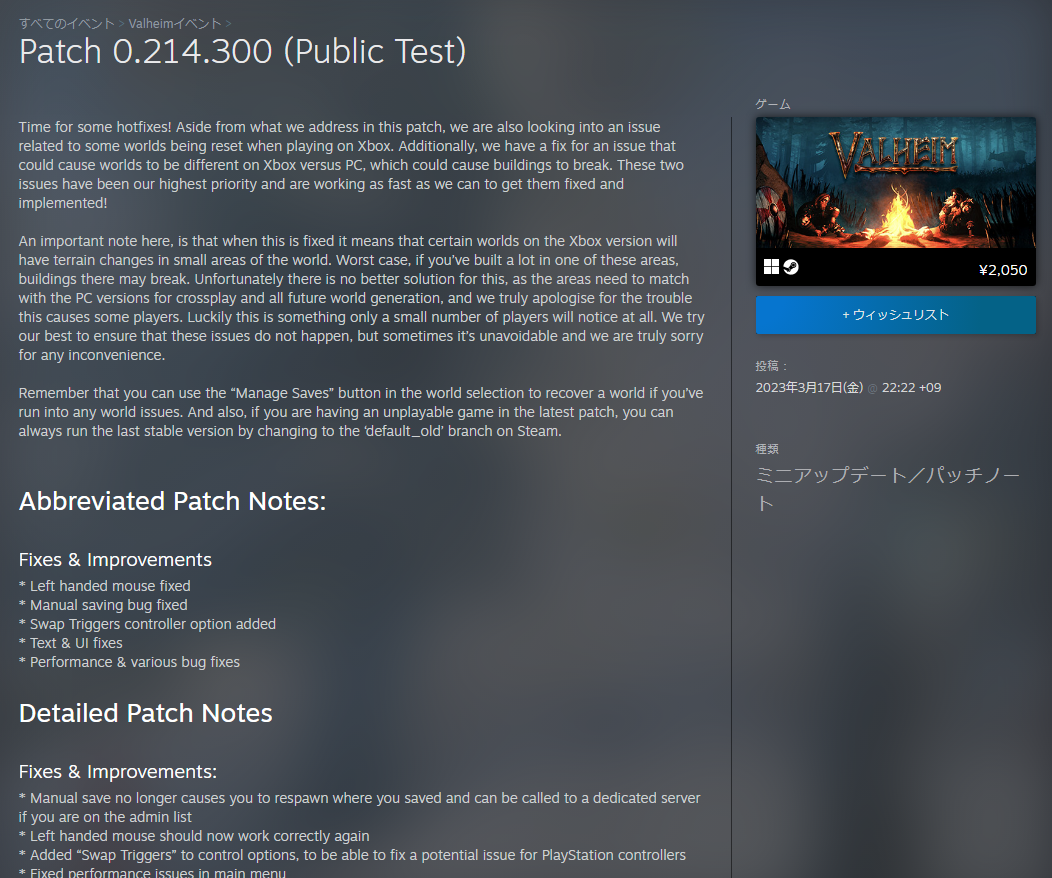This screenshot has width=1052, height=878.
Task: Click the @ symbol between date and time
Action: pyautogui.click(x=872, y=389)
